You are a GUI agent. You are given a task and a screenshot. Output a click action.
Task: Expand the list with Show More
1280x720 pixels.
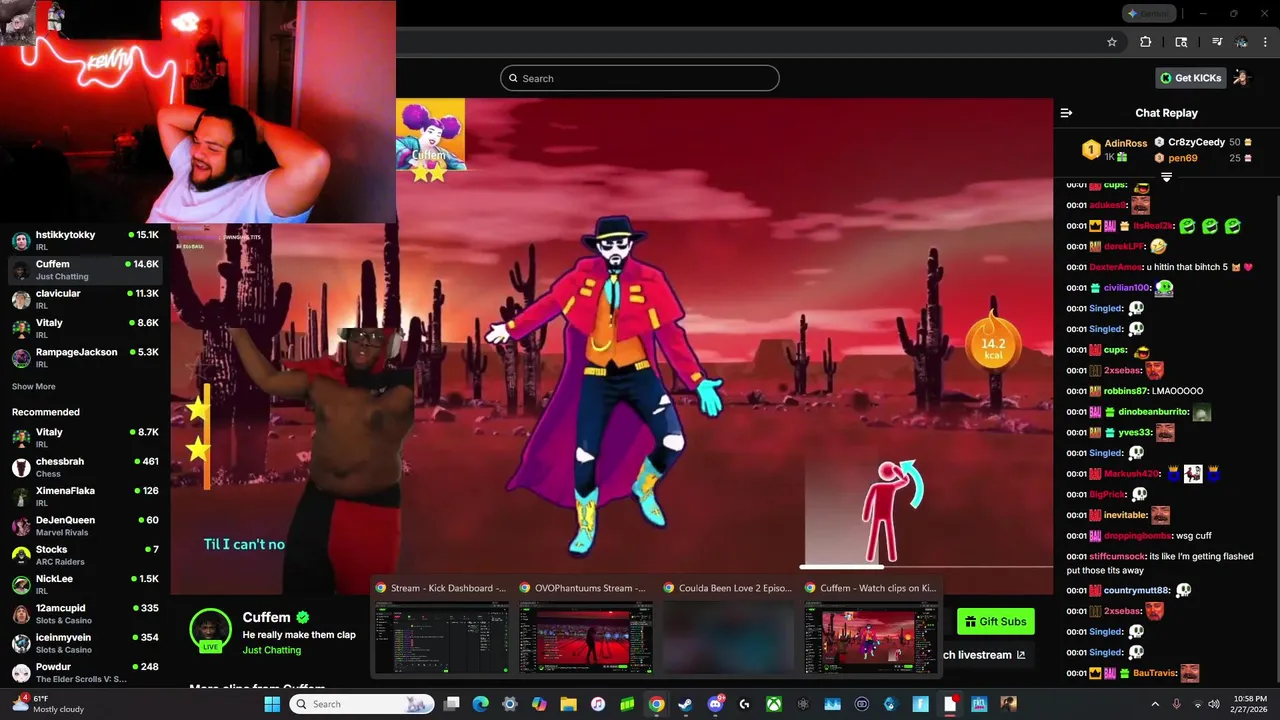(34, 387)
